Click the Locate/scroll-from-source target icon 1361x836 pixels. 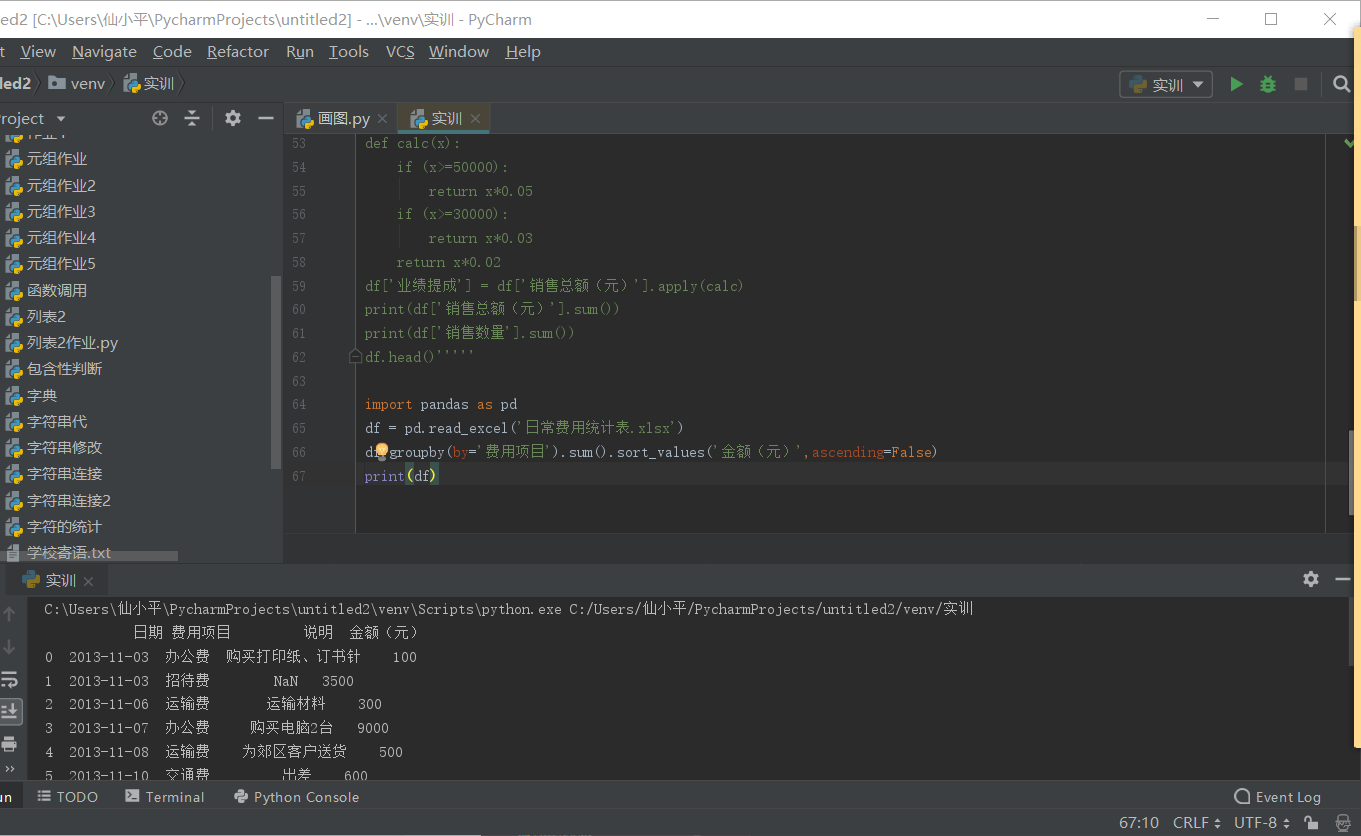(x=160, y=118)
